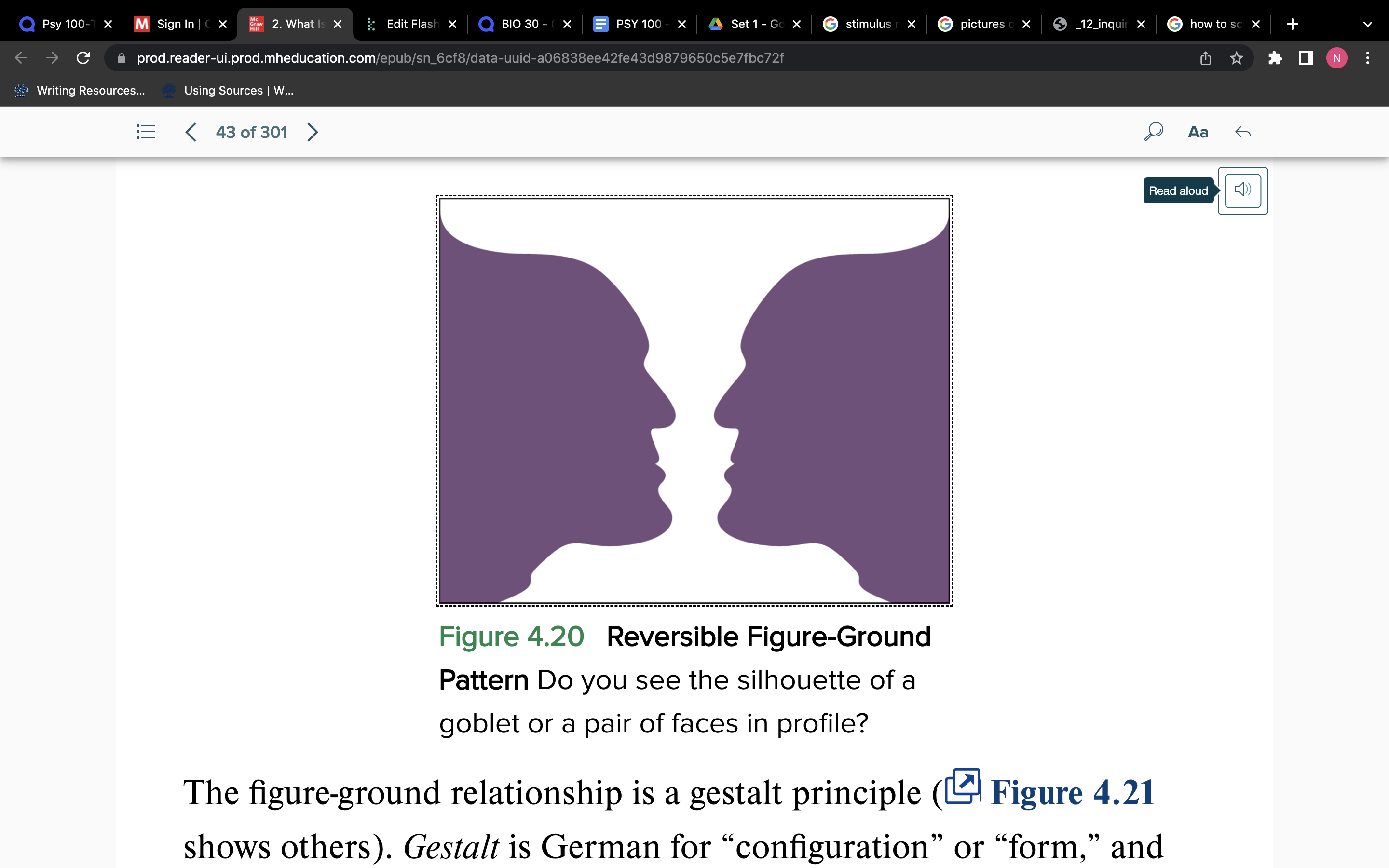Screen dimensions: 1389x868
Task: Open the N profile avatar
Action: pos(1337,58)
